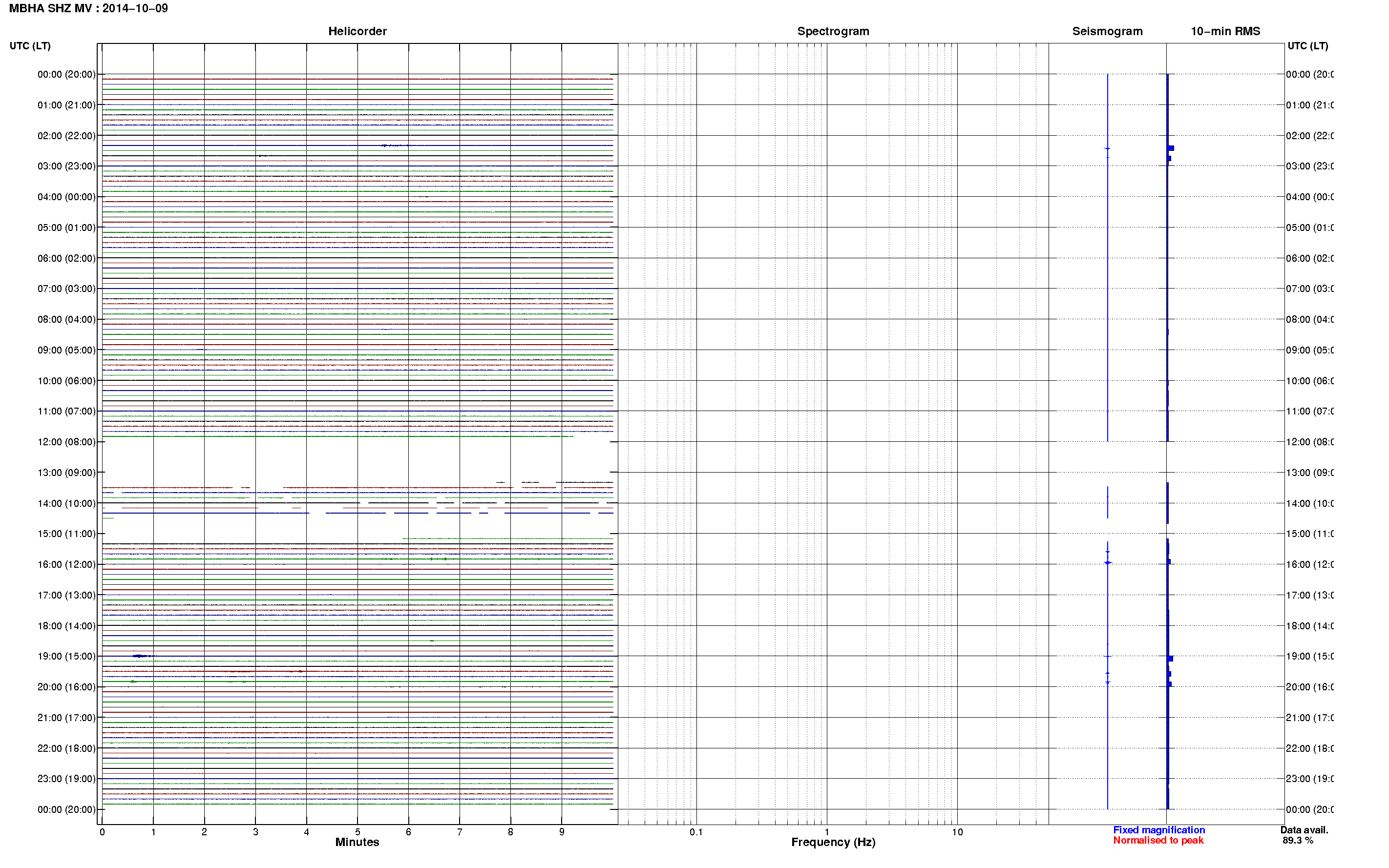The width and height of the screenshot is (1389, 868).
Task: Click the seismogram spike just before 16:00
Action: (x=1108, y=562)
